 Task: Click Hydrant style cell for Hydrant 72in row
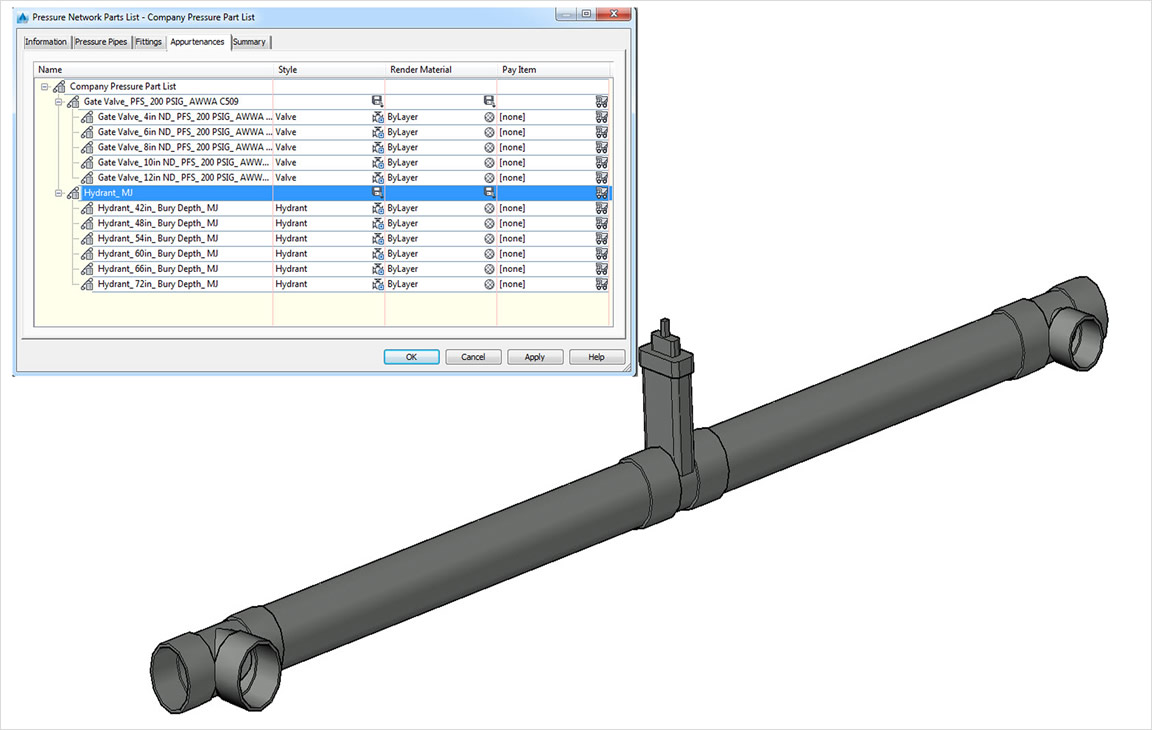[291, 284]
